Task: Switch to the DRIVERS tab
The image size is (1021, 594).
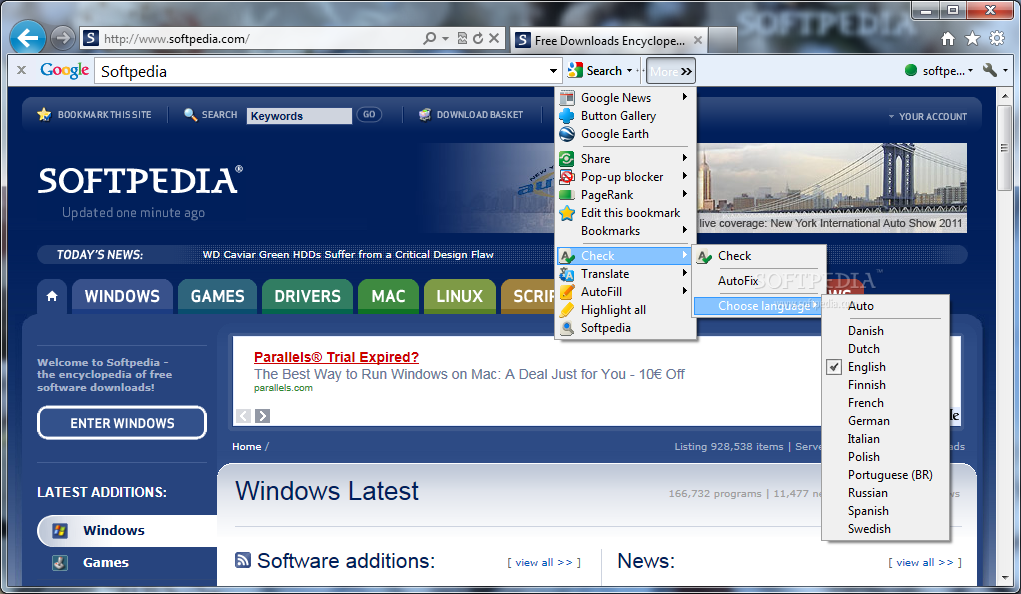Action: pos(307,296)
